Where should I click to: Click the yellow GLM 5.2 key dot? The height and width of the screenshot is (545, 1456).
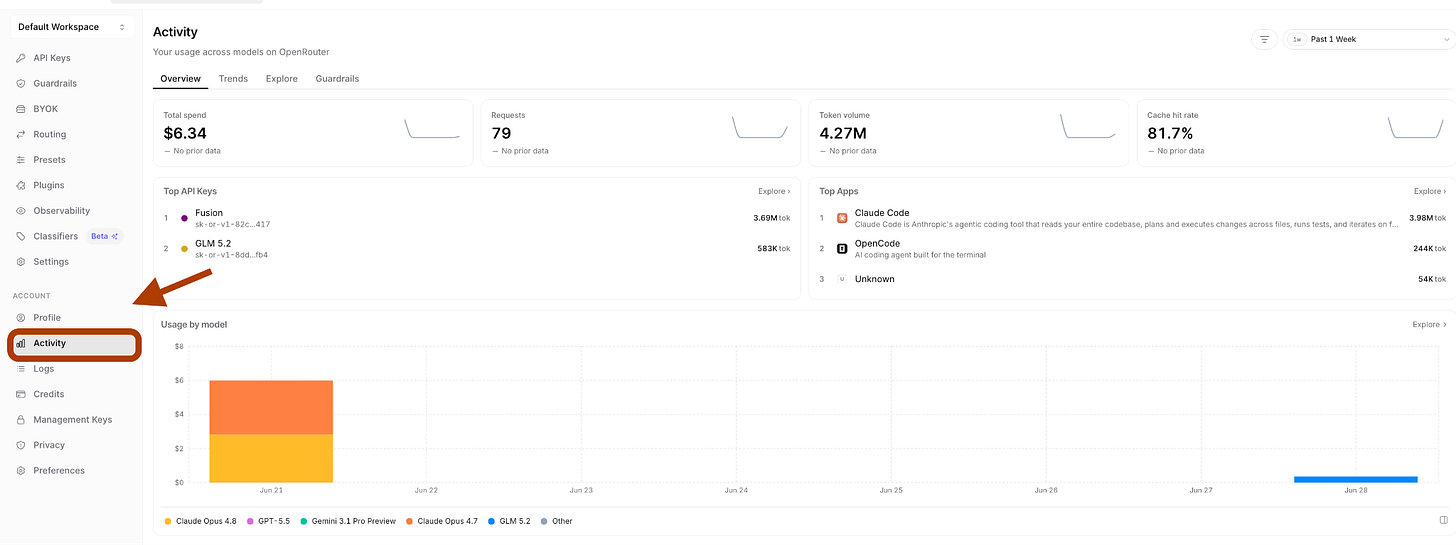pyautogui.click(x=184, y=248)
